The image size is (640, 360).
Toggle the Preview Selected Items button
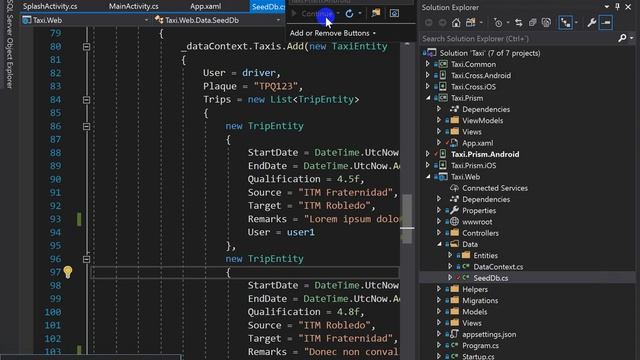click(606, 23)
